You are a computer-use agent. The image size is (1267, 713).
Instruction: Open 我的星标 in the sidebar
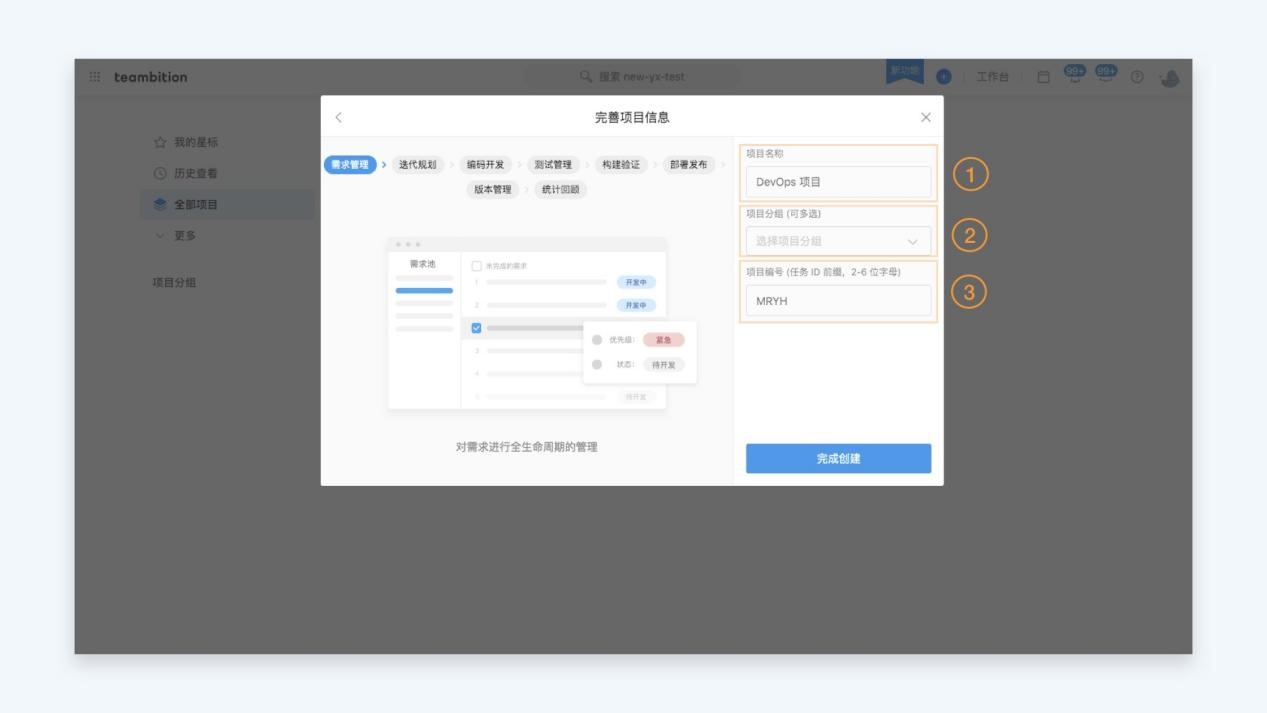tap(196, 143)
